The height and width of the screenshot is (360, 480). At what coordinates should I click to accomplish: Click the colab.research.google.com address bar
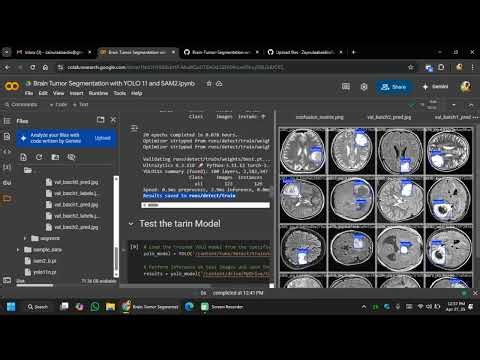coord(175,68)
